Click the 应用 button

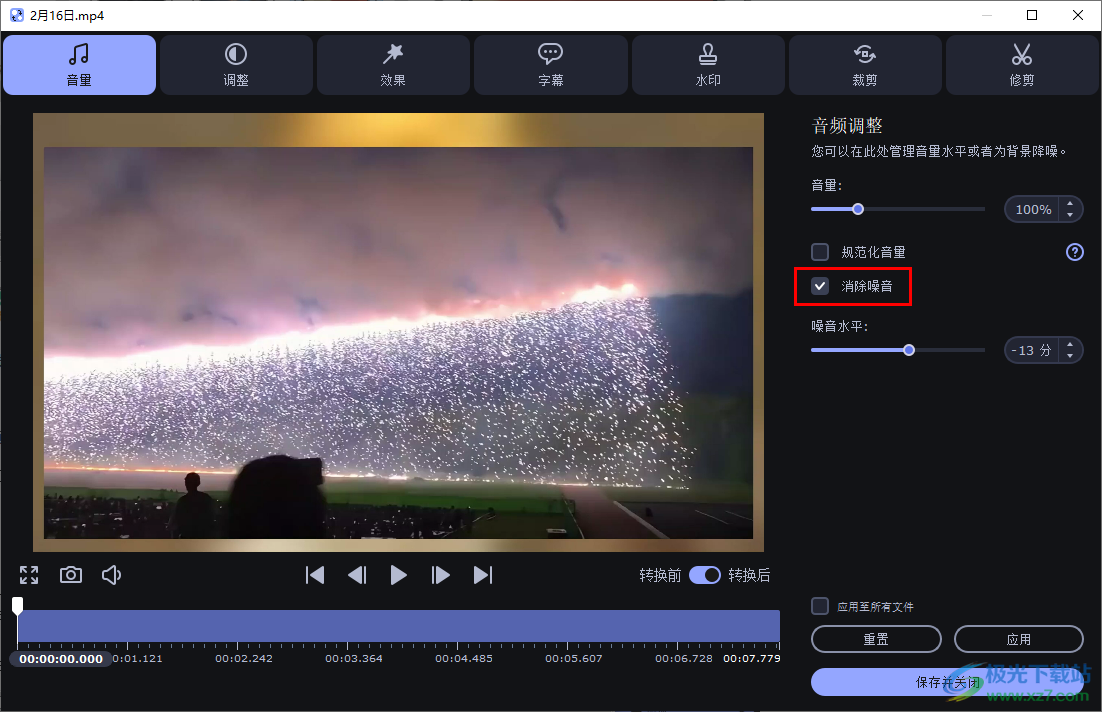point(1018,639)
